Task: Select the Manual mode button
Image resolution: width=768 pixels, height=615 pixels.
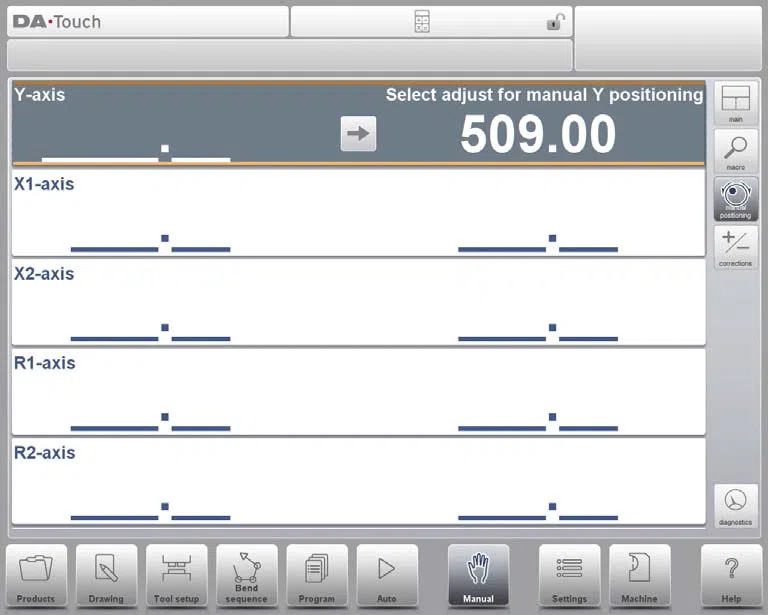Action: coord(479,576)
